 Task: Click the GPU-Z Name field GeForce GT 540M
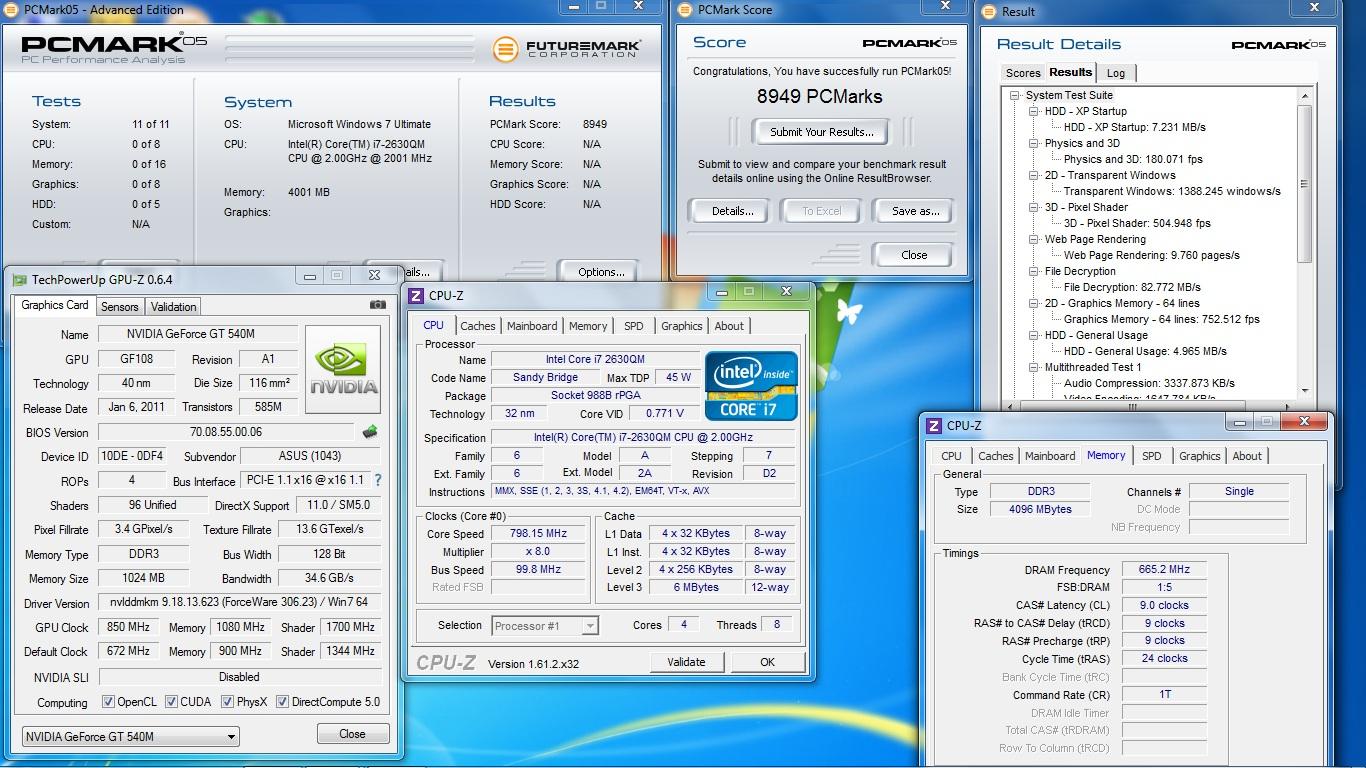[x=198, y=334]
